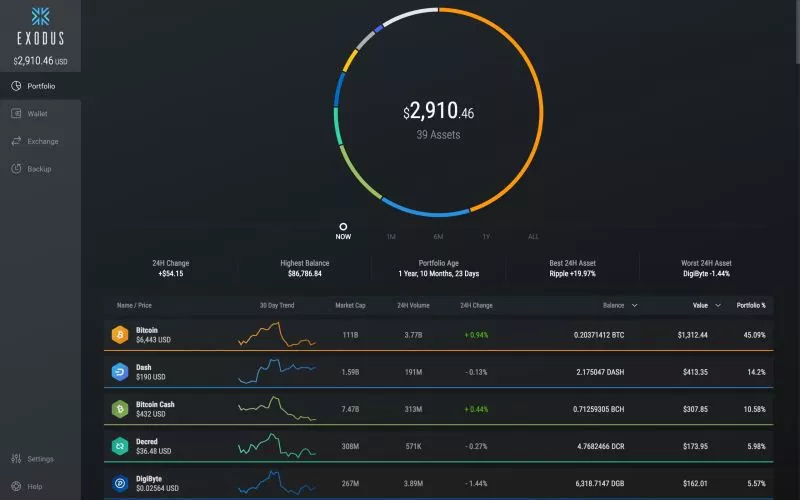Viewport: 800px width, 500px height.
Task: Click the Help lifebuoy icon
Action: click(16, 486)
